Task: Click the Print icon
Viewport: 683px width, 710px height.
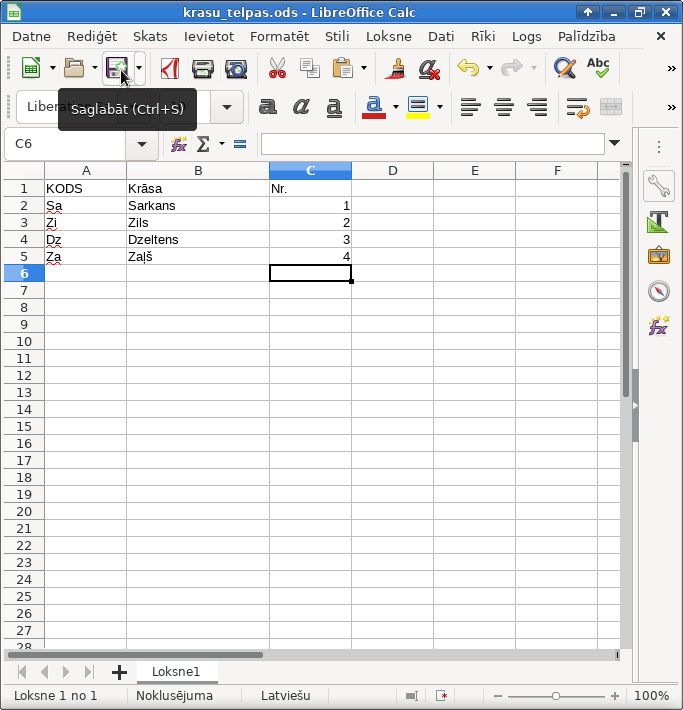Action: pos(202,68)
